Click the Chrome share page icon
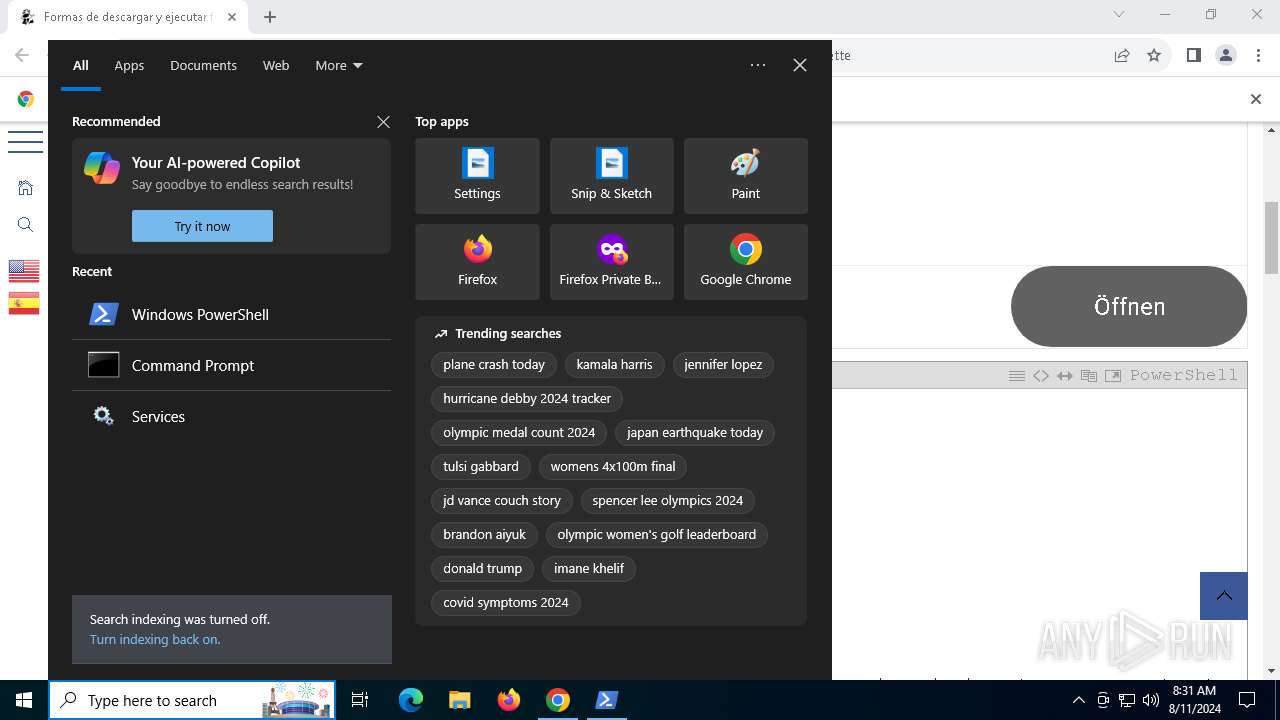Image resolution: width=1280 pixels, height=720 pixels. 1122,55
